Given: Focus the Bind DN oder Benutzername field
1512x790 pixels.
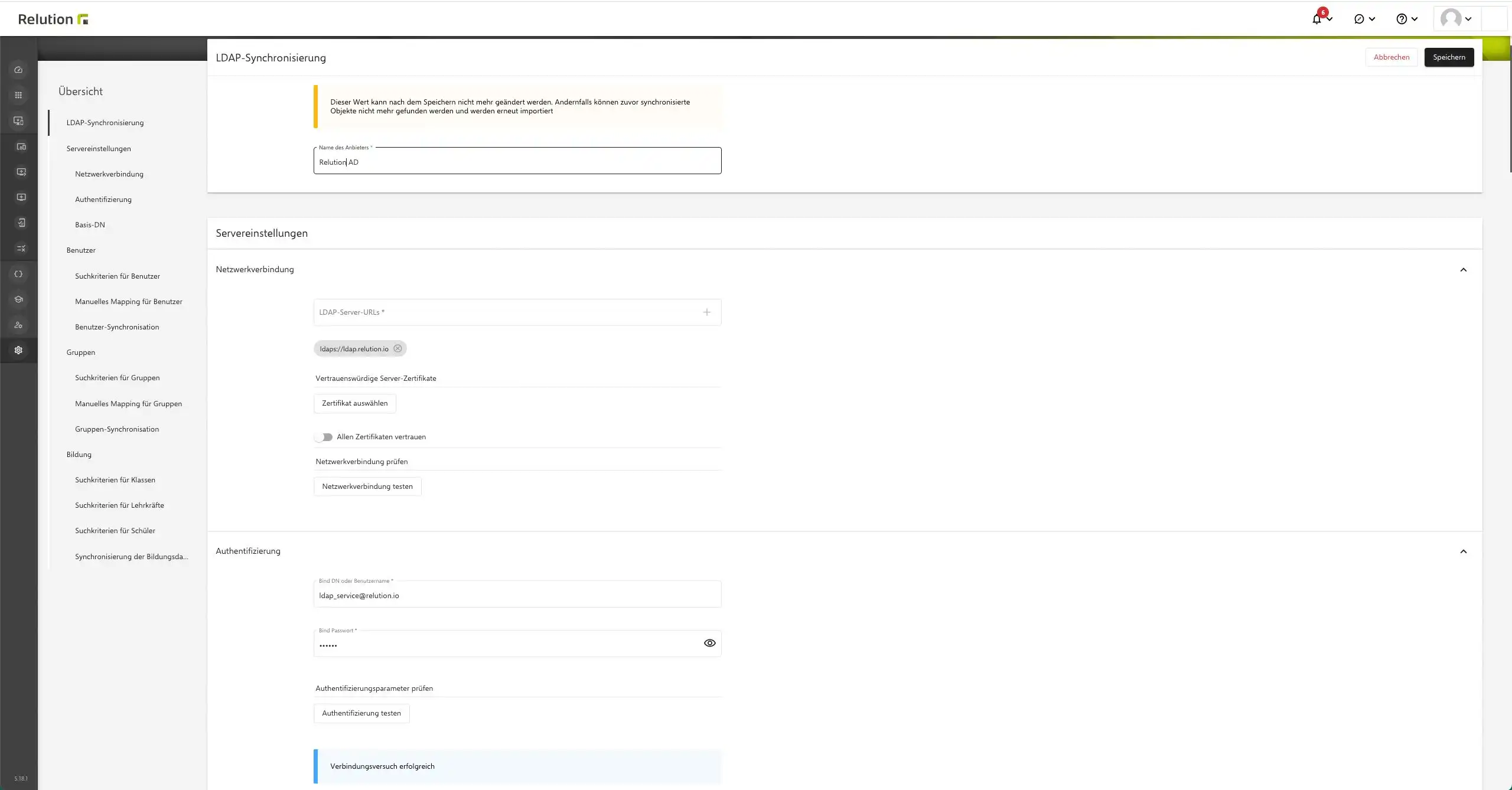Looking at the screenshot, I should (517, 594).
